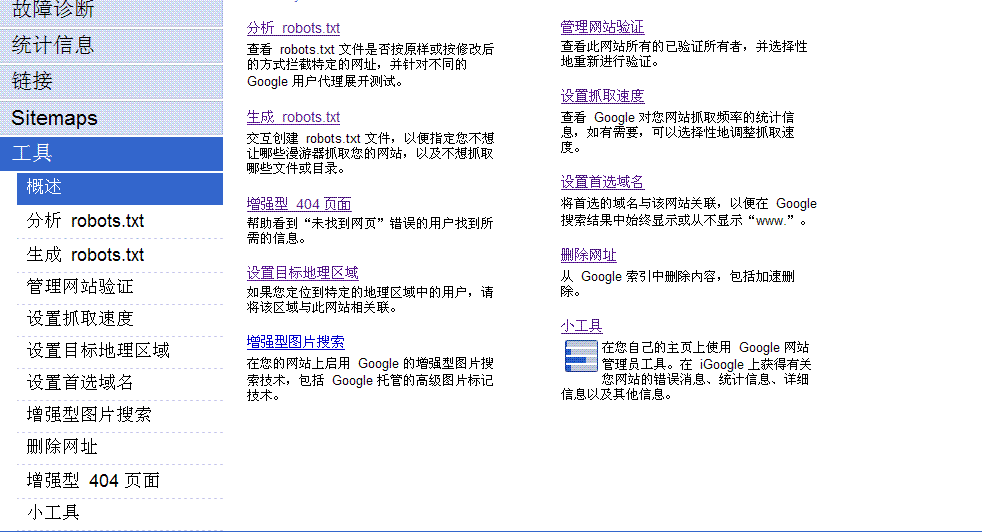Image resolution: width=983 pixels, height=532 pixels.
Task: Select the 工具 sidebar section
Action: [111, 154]
